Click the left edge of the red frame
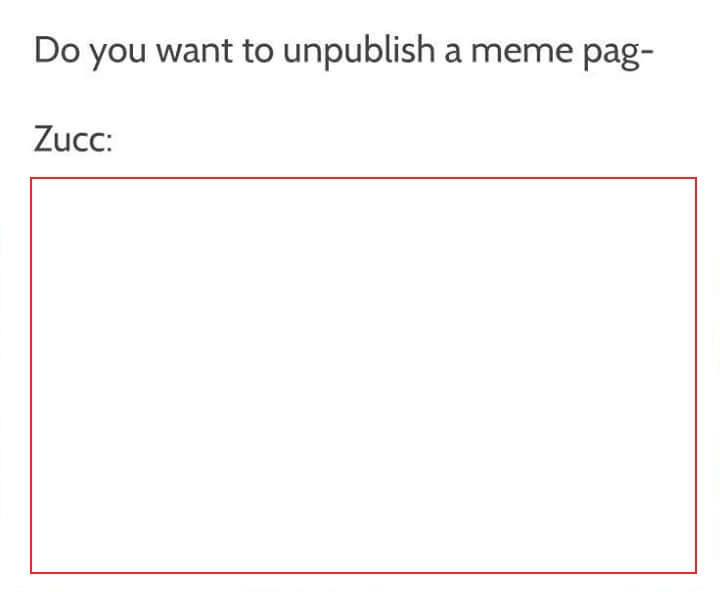 point(31,375)
